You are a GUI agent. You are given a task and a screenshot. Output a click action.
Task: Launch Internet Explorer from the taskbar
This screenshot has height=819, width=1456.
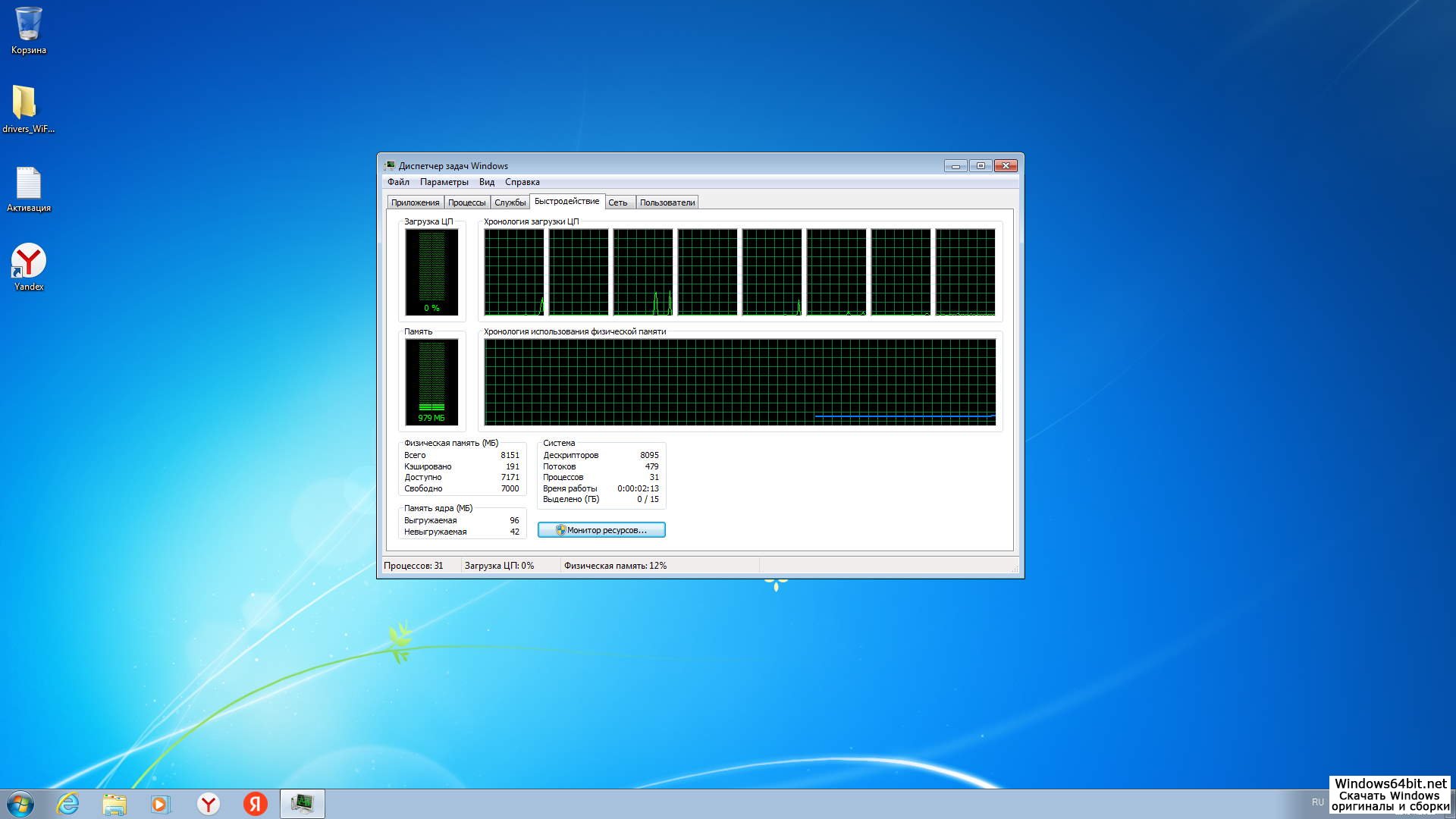68,804
